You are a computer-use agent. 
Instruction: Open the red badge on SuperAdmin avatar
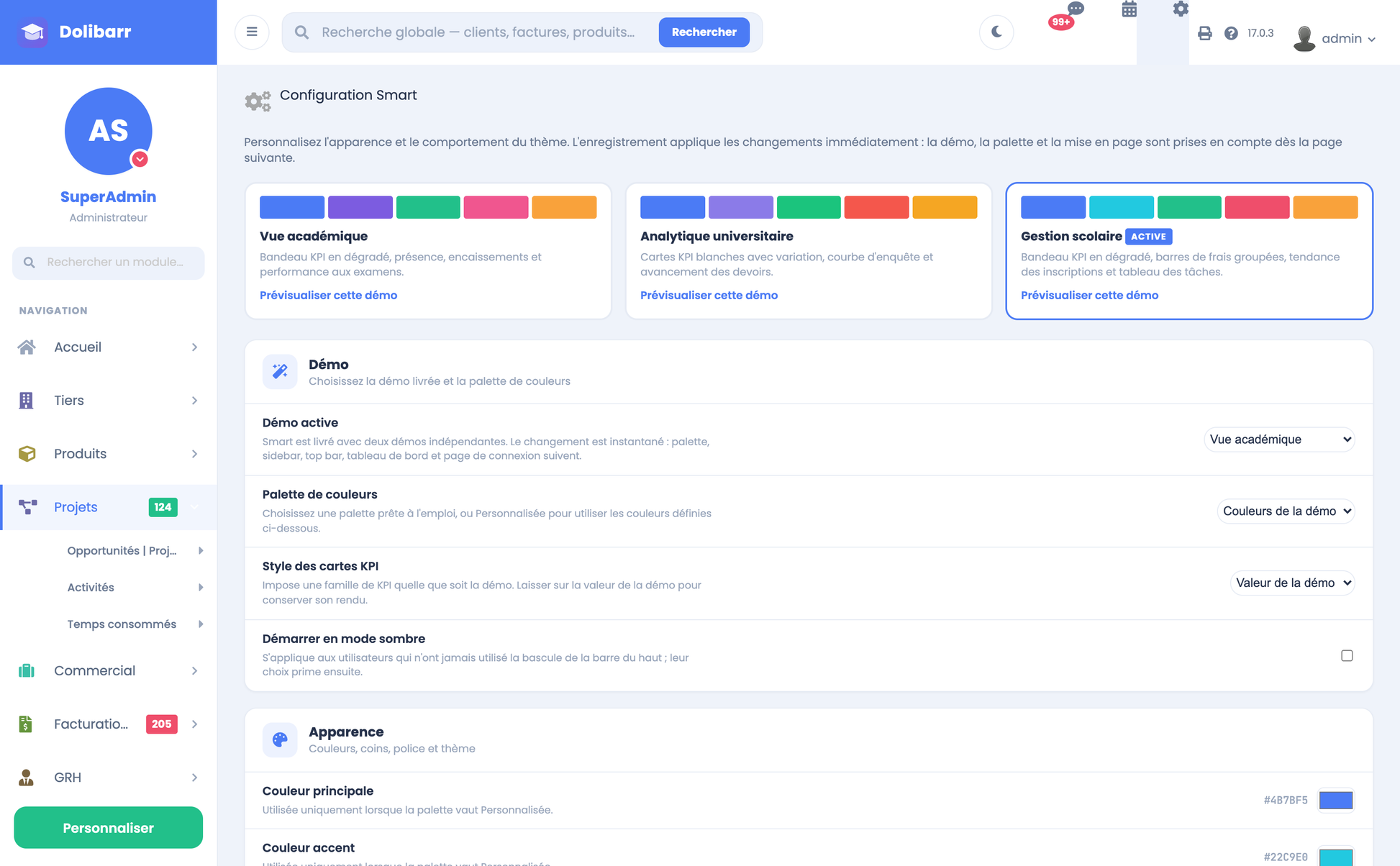click(x=140, y=159)
